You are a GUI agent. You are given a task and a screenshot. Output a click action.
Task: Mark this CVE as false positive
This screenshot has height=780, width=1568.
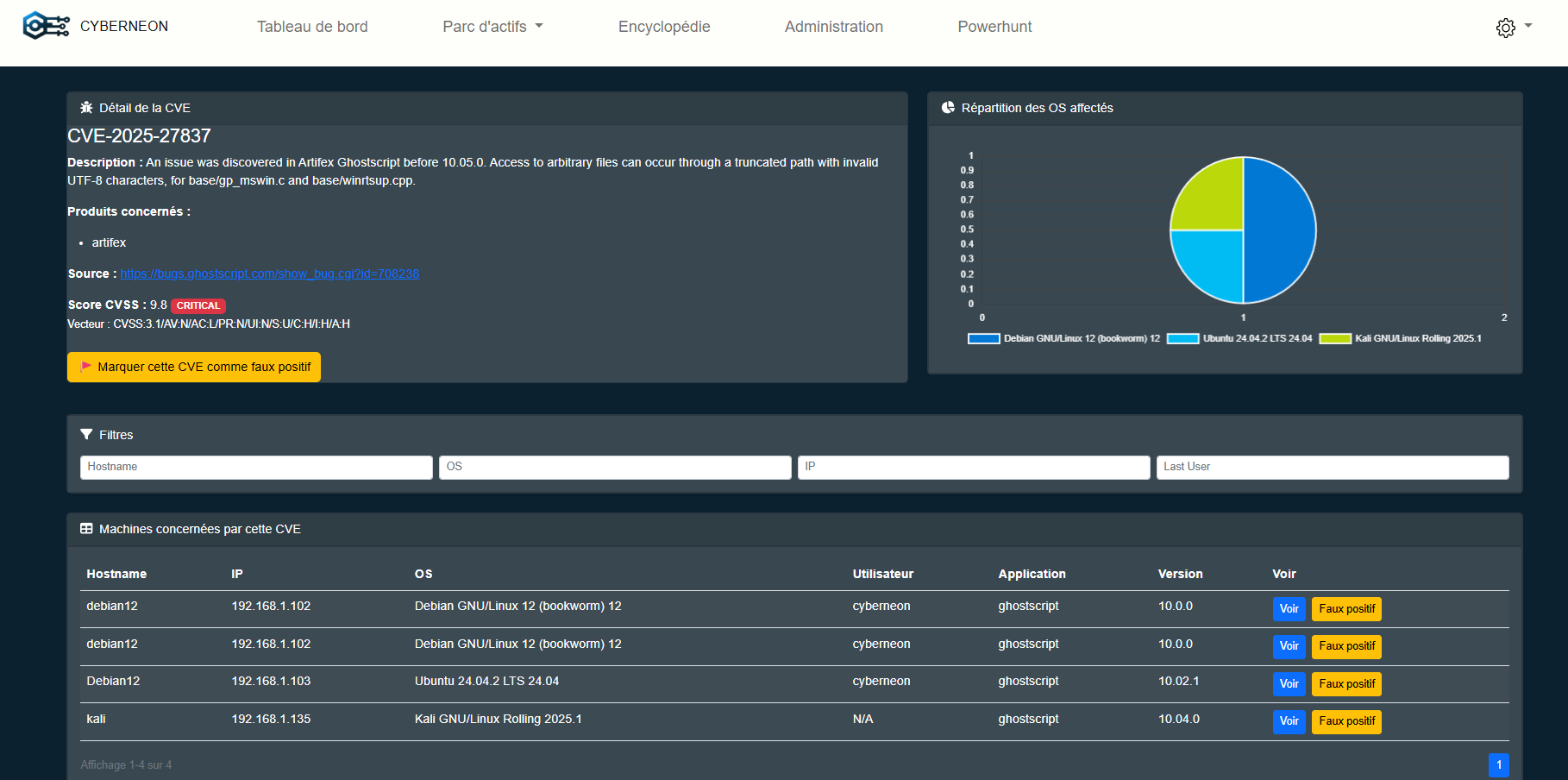pyautogui.click(x=194, y=367)
